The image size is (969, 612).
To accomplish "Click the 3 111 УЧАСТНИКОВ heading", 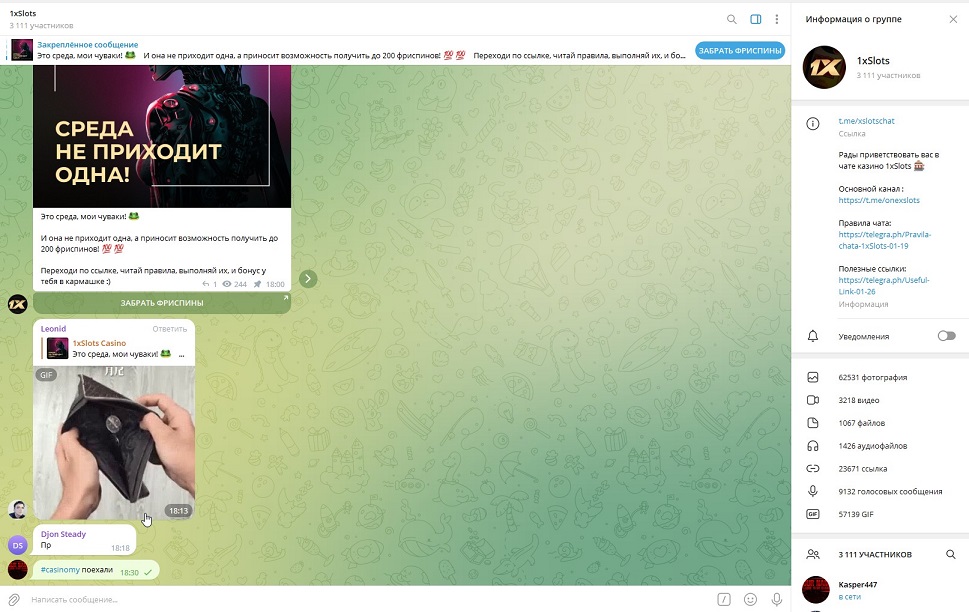I will 875,555.
